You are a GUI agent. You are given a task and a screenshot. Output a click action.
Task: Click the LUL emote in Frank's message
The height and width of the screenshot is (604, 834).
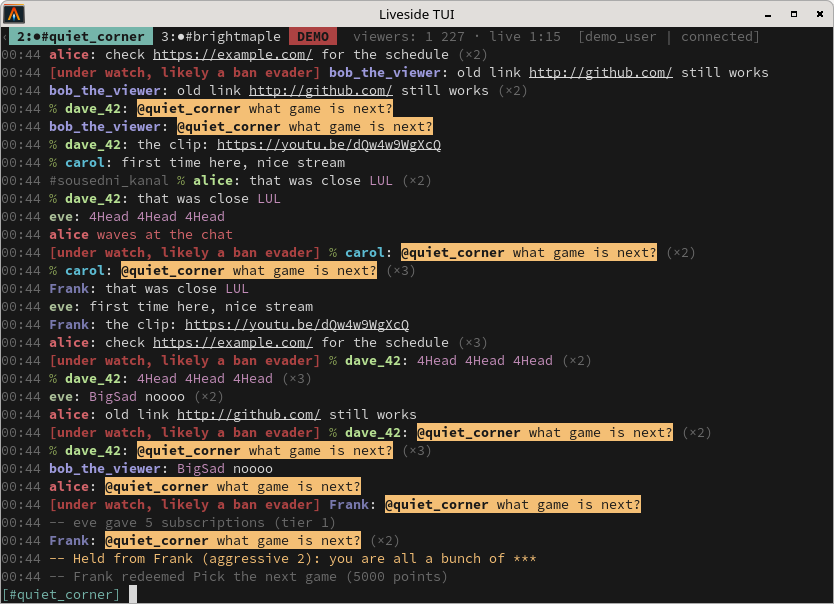[x=237, y=289]
